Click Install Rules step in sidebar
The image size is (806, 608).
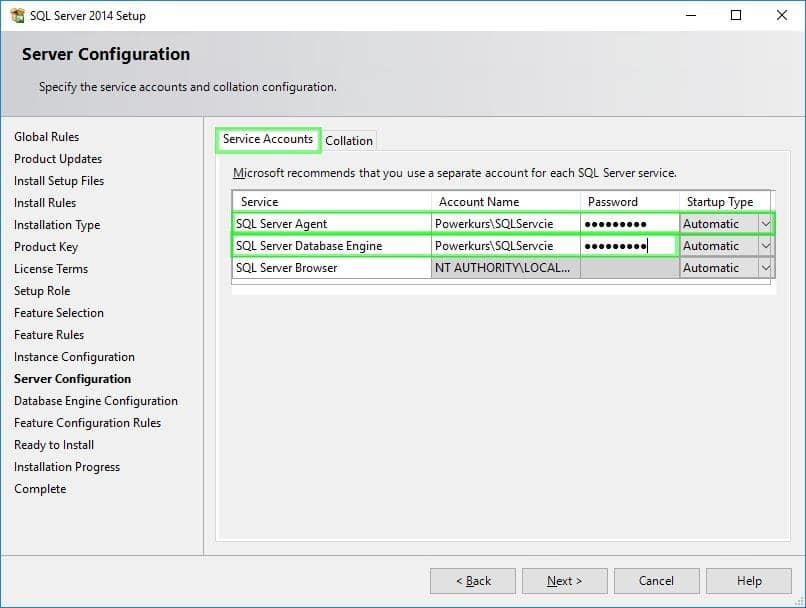tap(45, 203)
